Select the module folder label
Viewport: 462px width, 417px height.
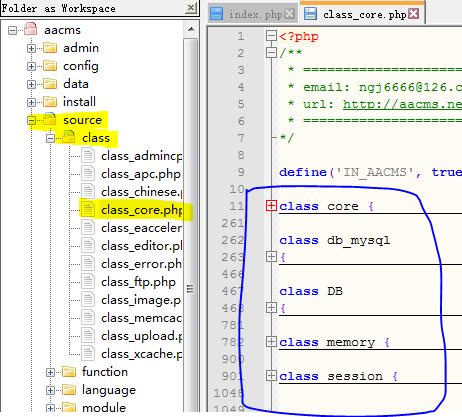tap(104, 408)
